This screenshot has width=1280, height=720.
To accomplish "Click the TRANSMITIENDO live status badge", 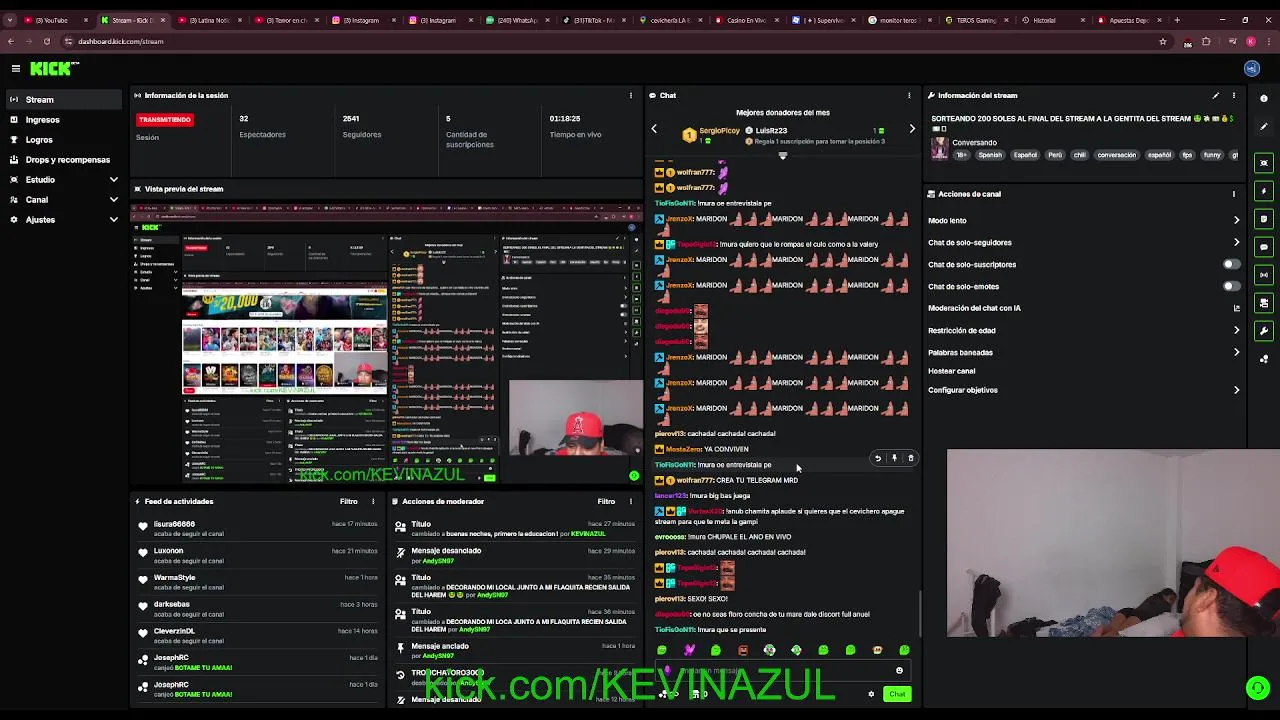I will click(x=165, y=119).
